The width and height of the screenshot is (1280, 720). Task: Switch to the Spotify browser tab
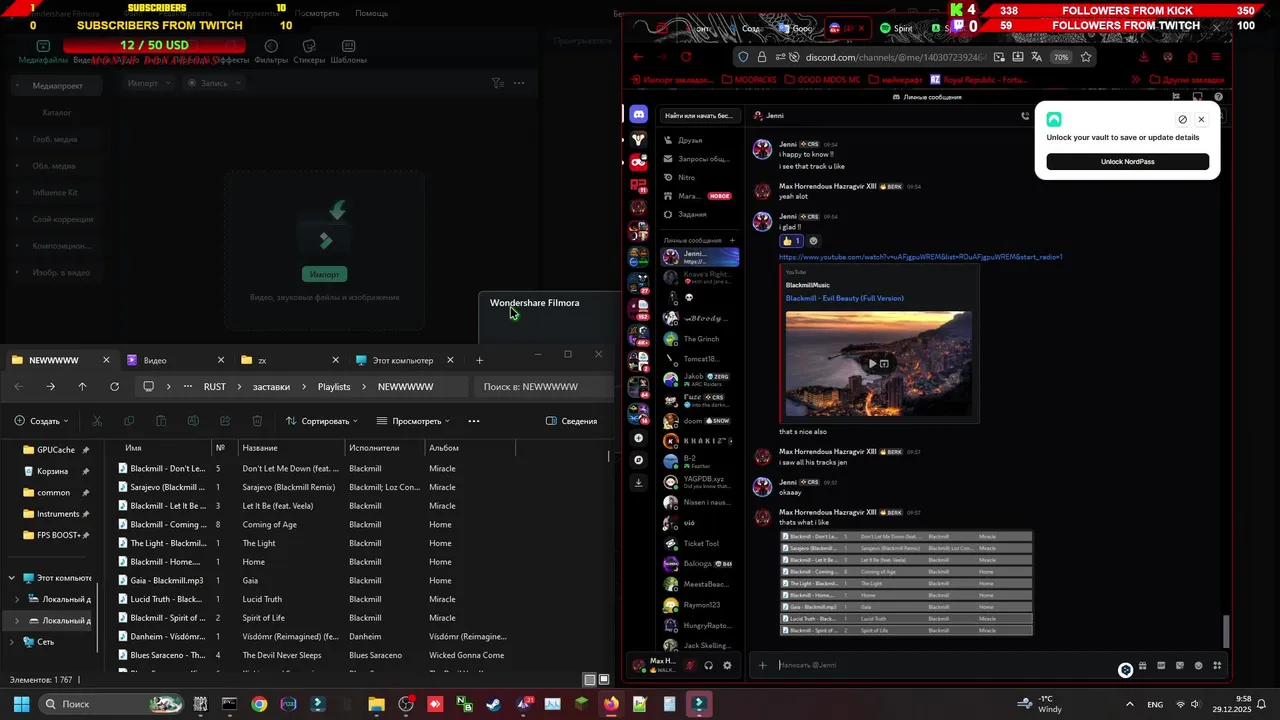coord(897,29)
